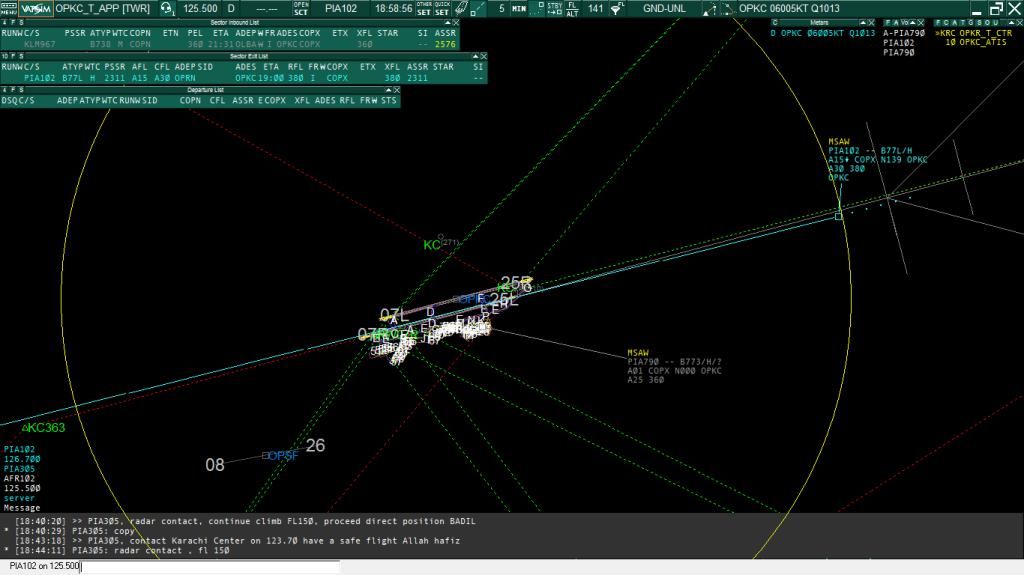Viewport: 1024px width, 575px height.
Task: Open the keyboard menu icon
Action: coord(9,9)
